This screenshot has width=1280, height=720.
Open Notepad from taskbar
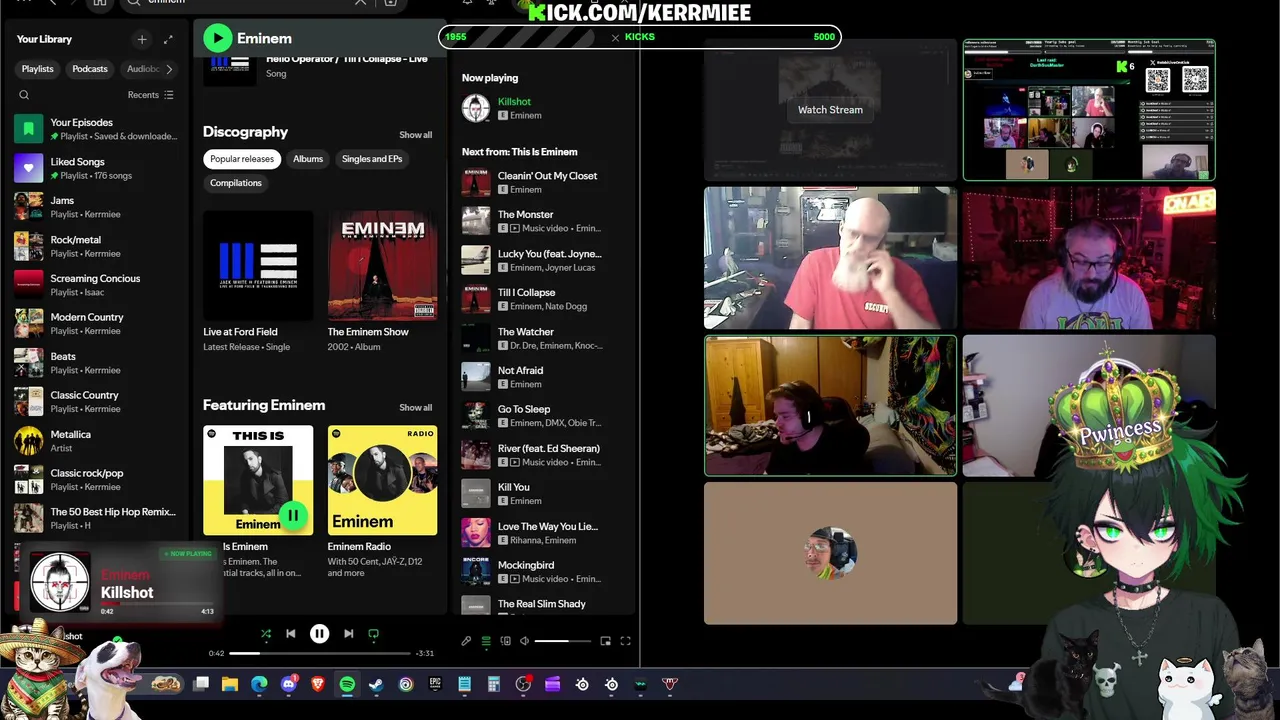coord(464,684)
